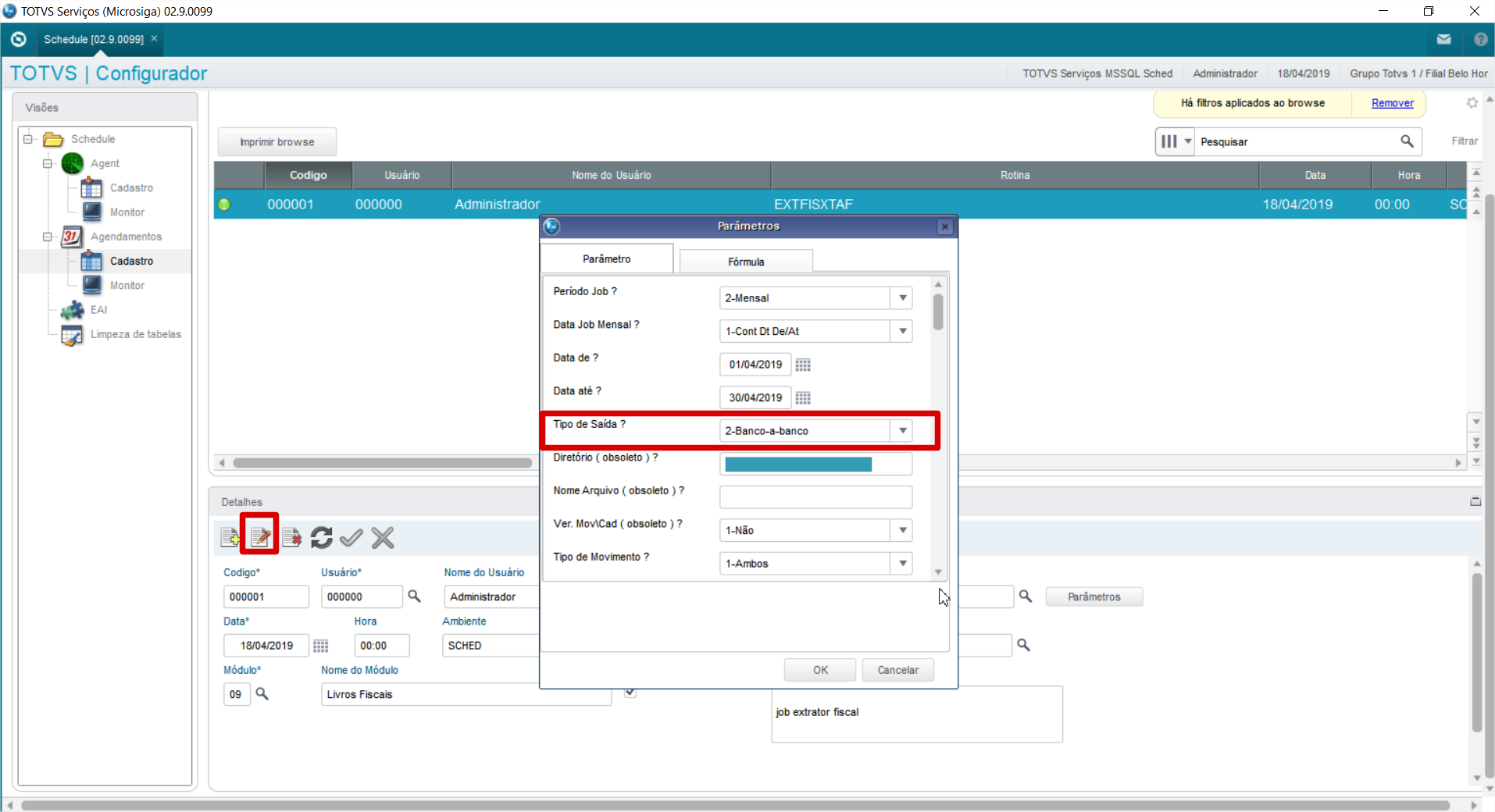Click the Monitor icon under Agendamentos

[x=91, y=286]
